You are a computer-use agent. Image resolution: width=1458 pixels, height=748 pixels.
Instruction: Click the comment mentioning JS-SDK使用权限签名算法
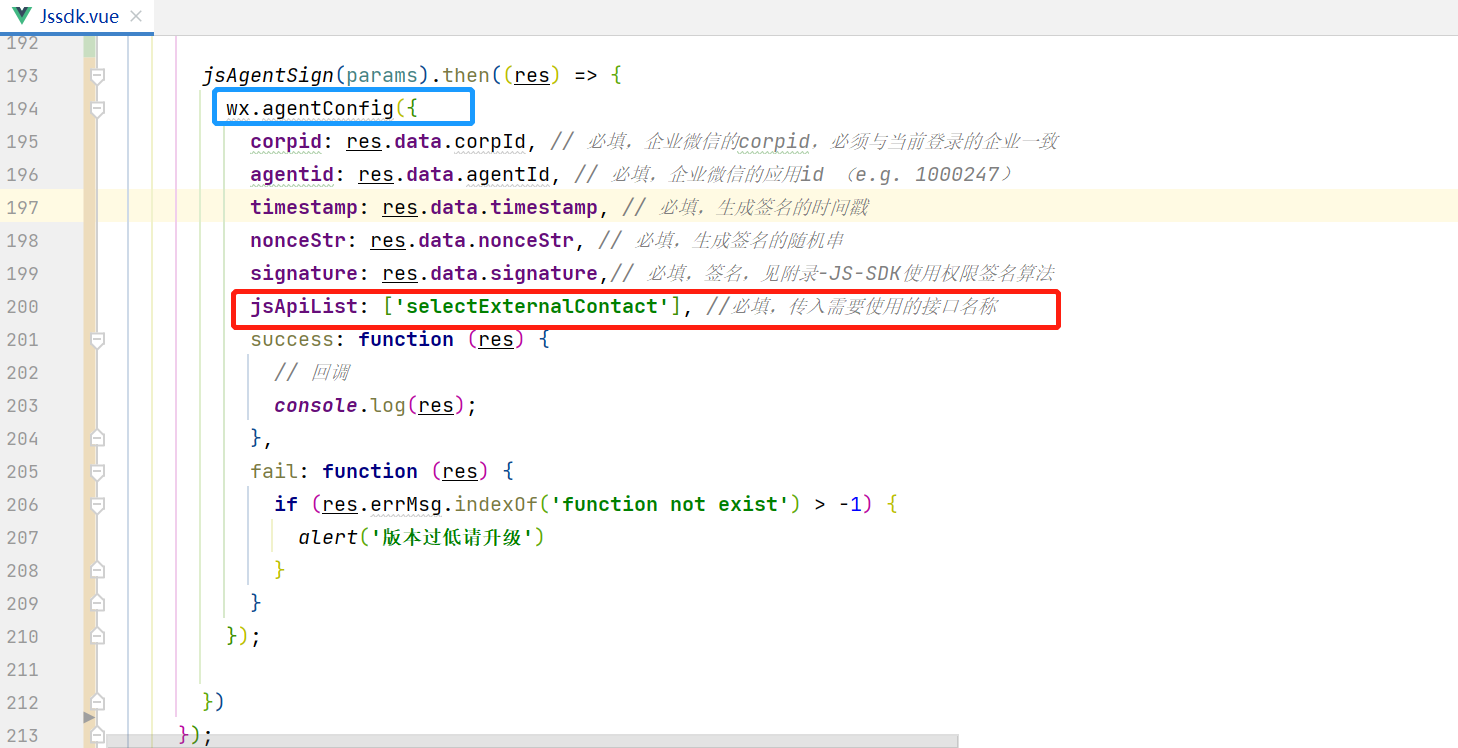tap(833, 273)
